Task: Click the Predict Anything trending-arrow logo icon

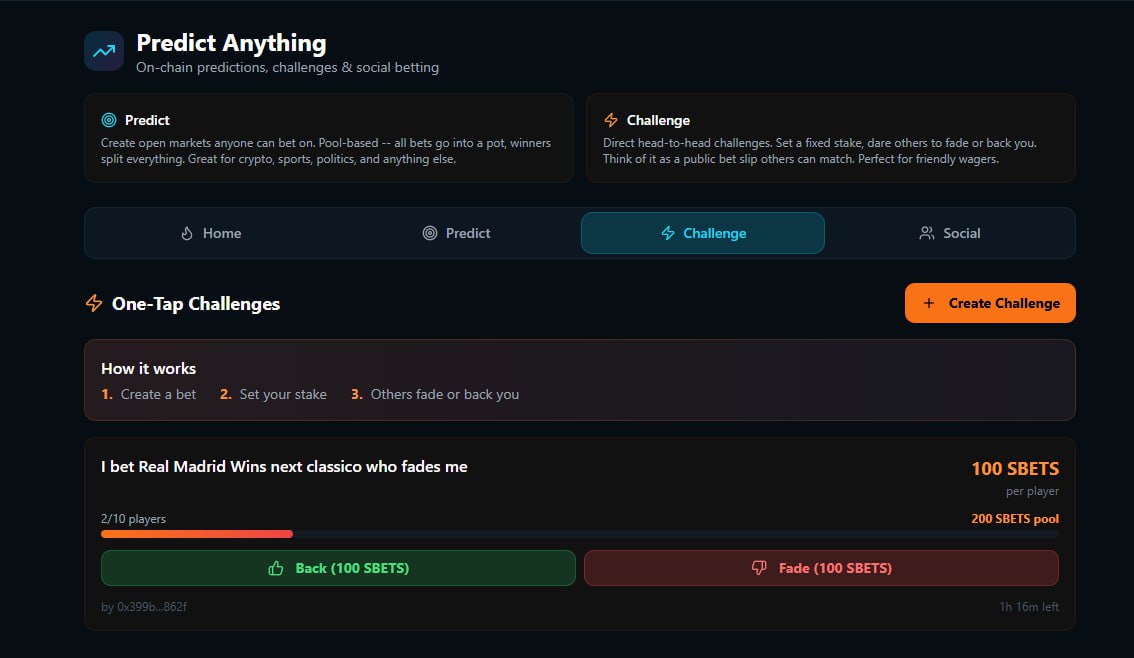Action: coord(104,51)
